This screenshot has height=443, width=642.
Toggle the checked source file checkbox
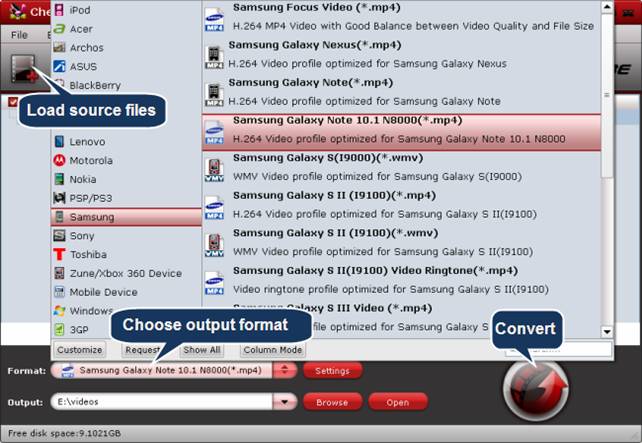tap(13, 101)
